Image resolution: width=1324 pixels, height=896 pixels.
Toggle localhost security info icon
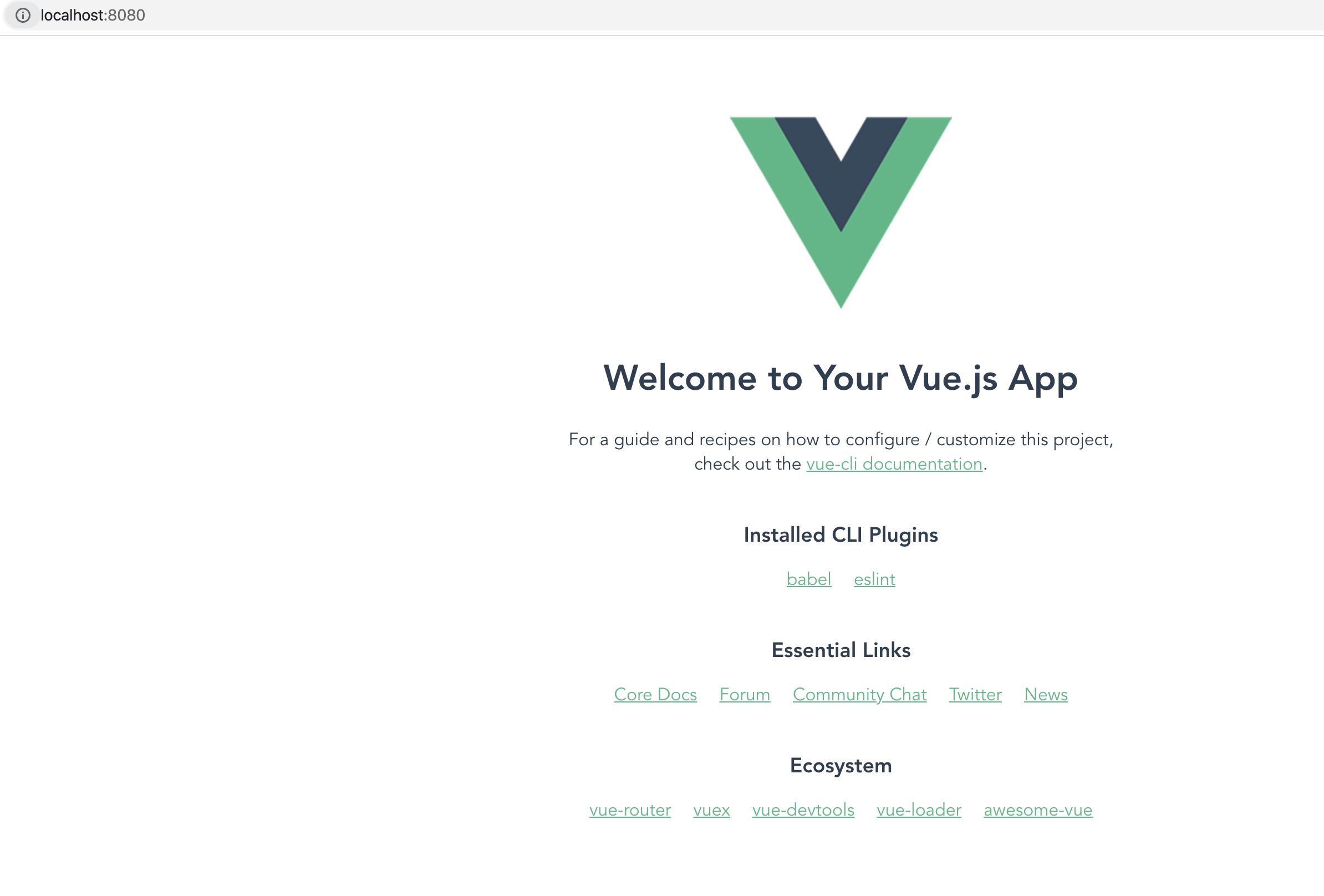pyautogui.click(x=21, y=14)
